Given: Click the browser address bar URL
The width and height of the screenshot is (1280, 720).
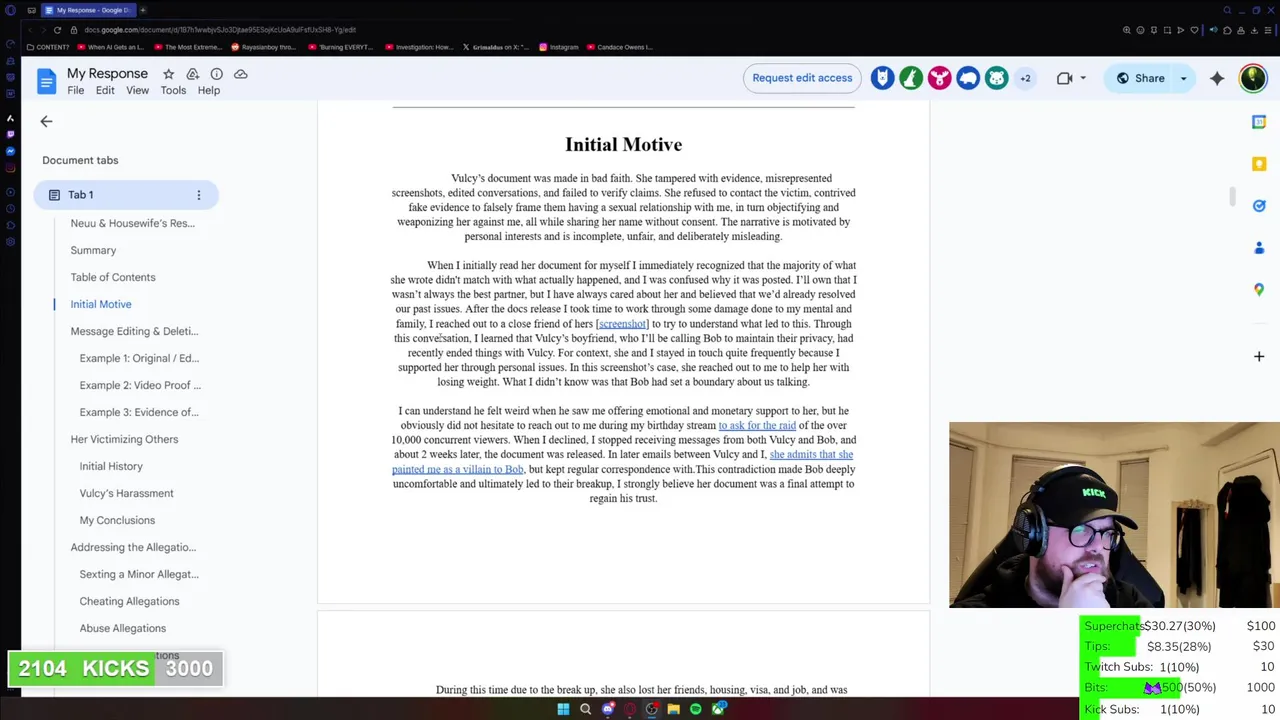Looking at the screenshot, I should click(x=220, y=30).
